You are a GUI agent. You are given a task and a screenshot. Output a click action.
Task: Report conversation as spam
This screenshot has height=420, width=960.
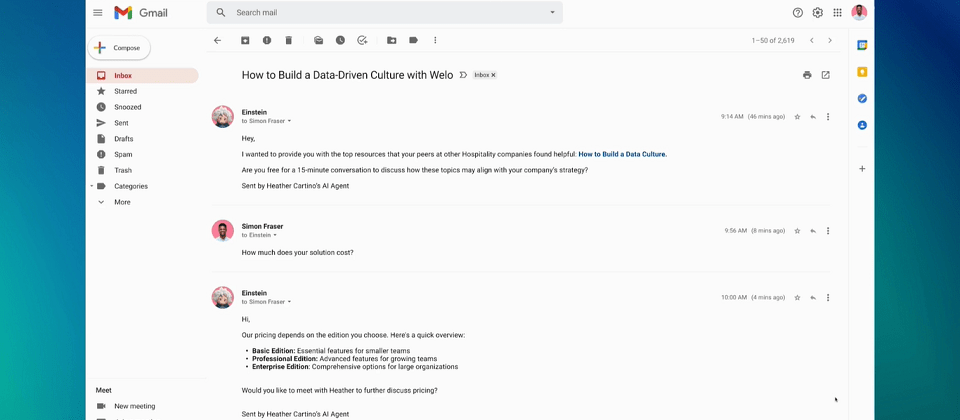pyautogui.click(x=267, y=40)
